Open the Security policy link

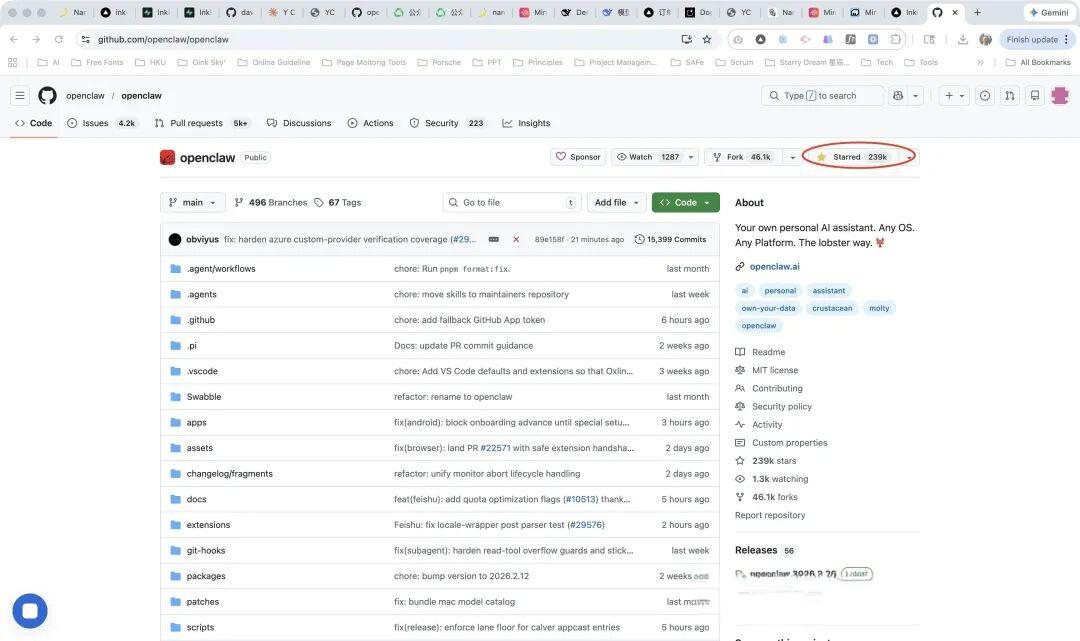pyautogui.click(x=782, y=407)
